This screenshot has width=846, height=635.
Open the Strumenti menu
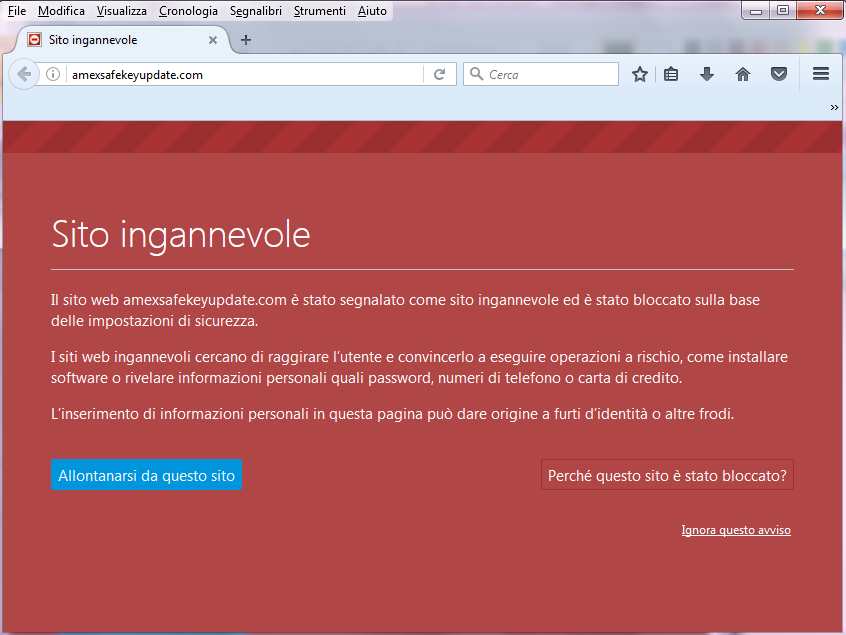click(x=319, y=11)
